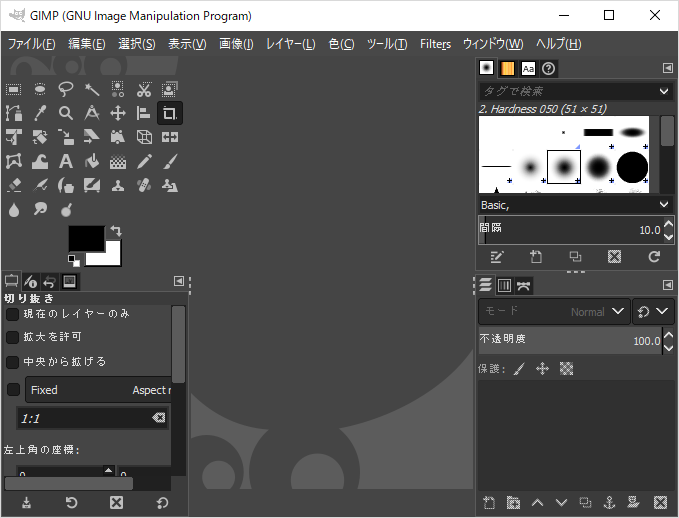Open layers dock configuration menu arrow
The height and width of the screenshot is (518, 679).
coord(668,285)
